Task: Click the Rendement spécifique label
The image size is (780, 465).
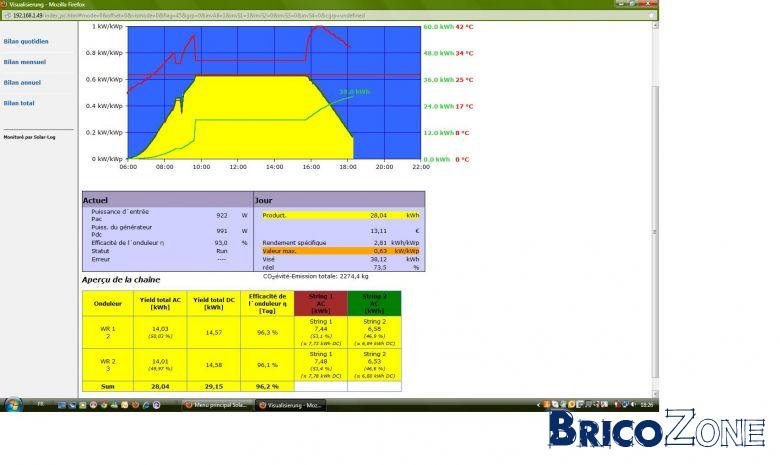Action: (x=294, y=243)
